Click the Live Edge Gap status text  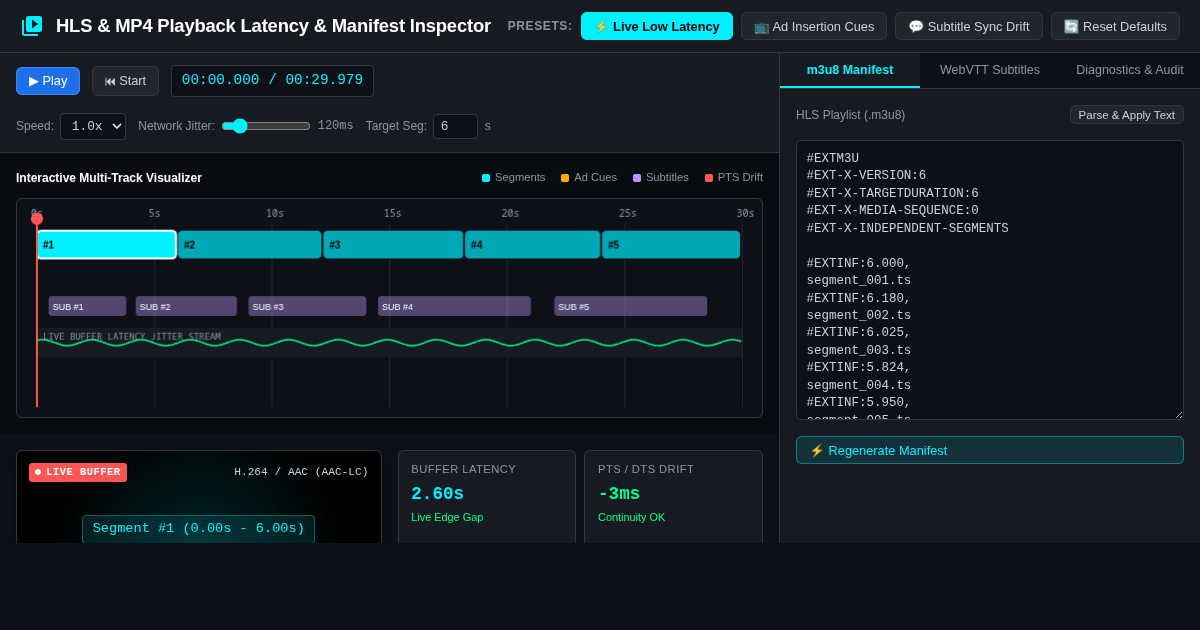(447, 517)
